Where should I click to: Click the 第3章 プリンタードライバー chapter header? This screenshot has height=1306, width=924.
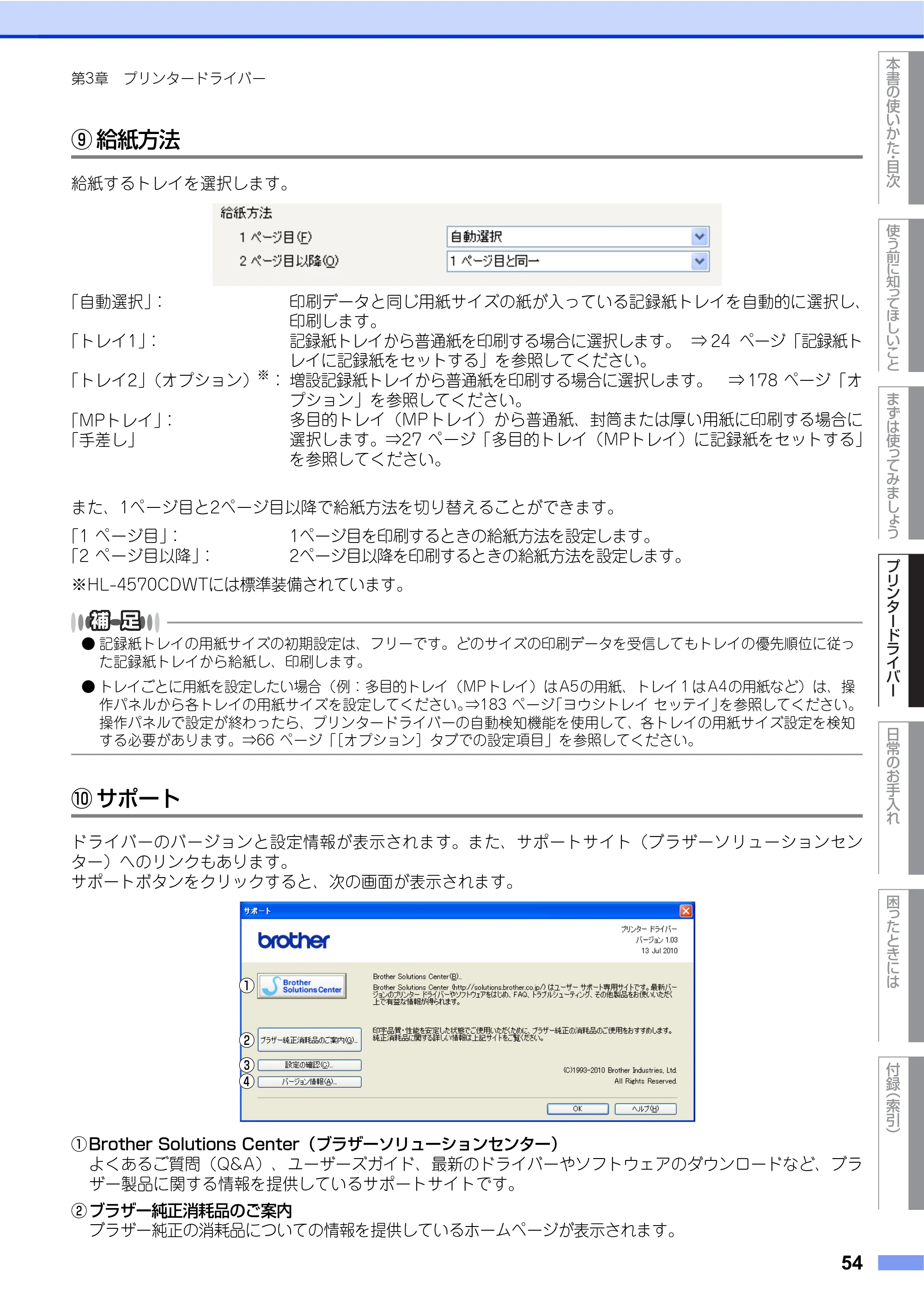click(x=169, y=78)
